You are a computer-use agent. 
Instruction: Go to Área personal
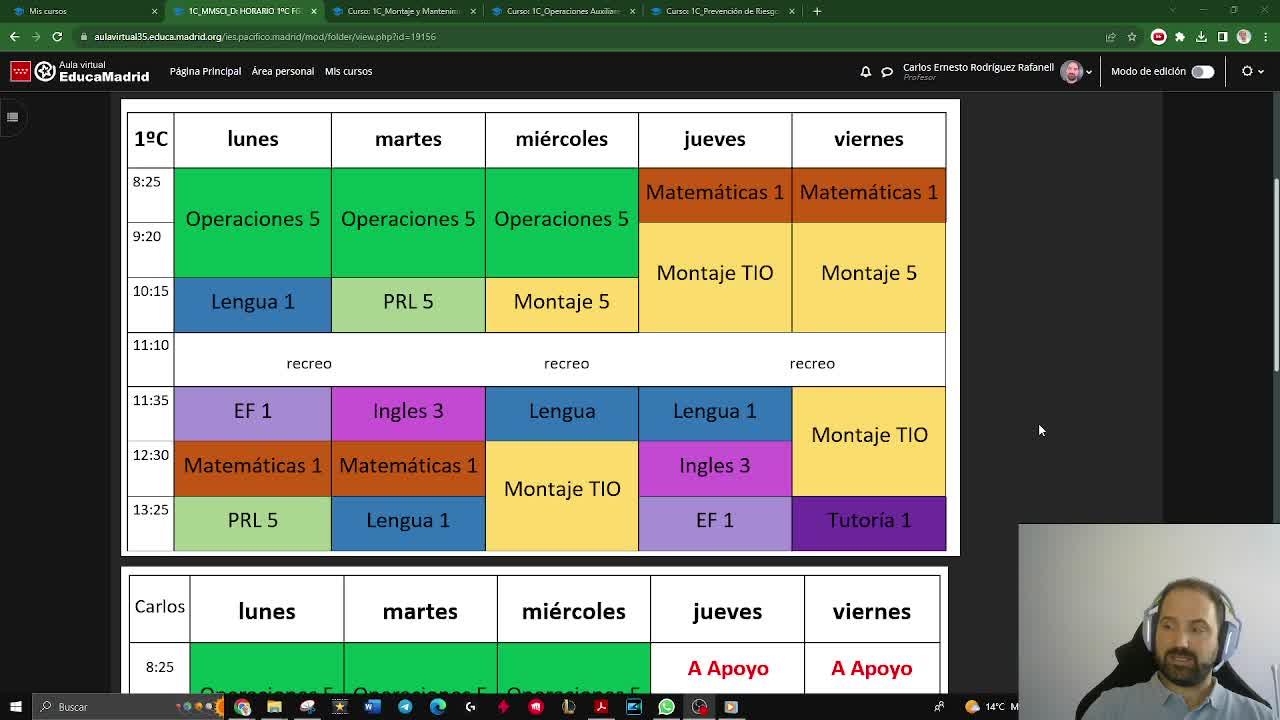(x=283, y=72)
